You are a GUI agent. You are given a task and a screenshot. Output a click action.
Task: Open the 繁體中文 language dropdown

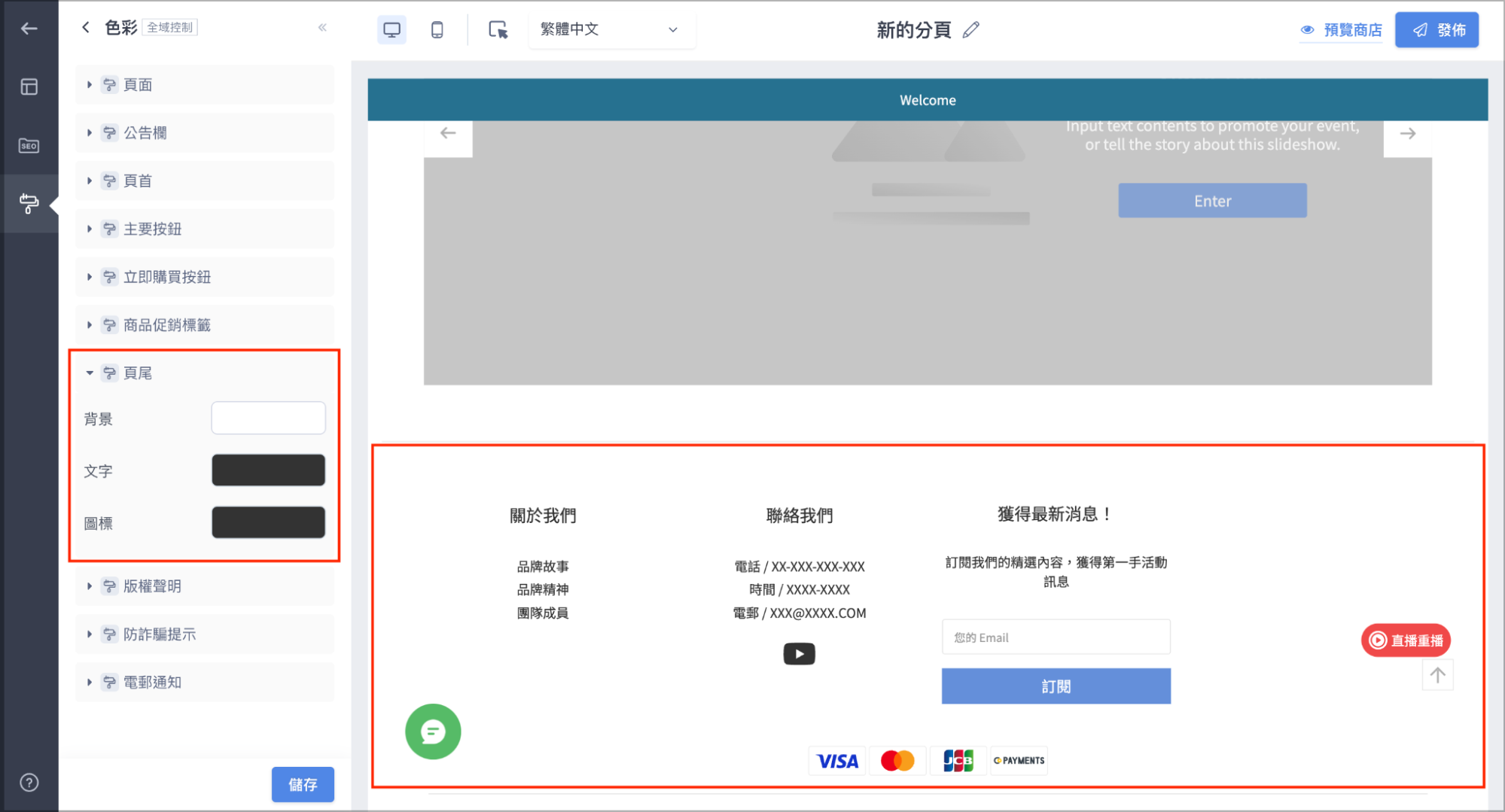coord(611,29)
